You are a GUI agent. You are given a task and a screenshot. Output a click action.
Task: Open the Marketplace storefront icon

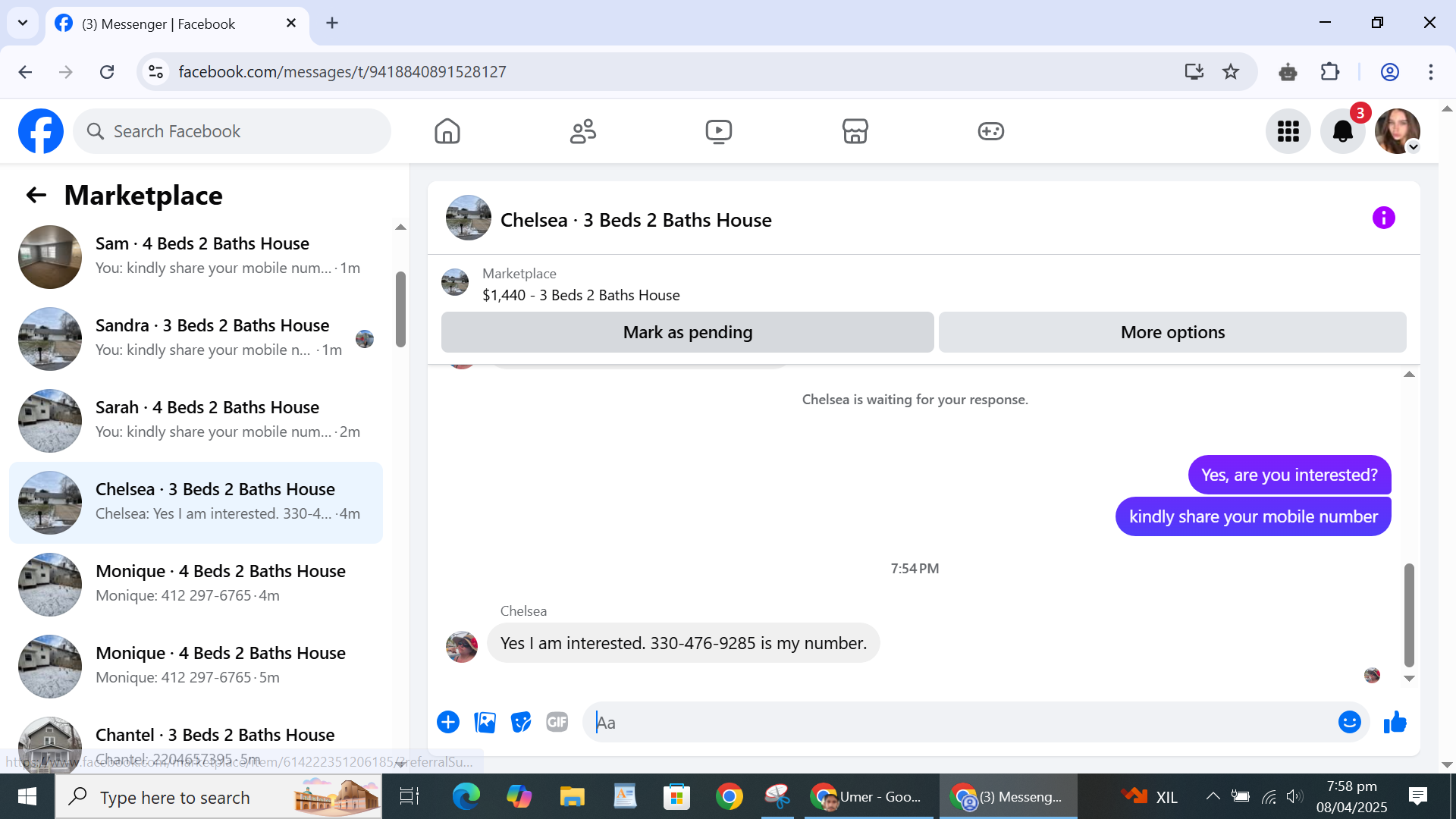pyautogui.click(x=855, y=131)
